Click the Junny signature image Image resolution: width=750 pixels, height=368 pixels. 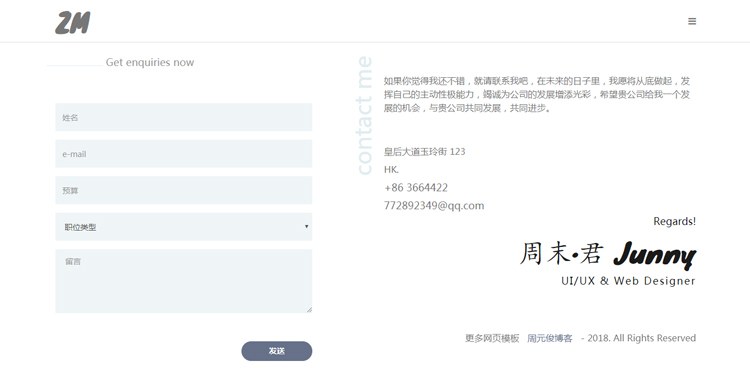(x=654, y=255)
